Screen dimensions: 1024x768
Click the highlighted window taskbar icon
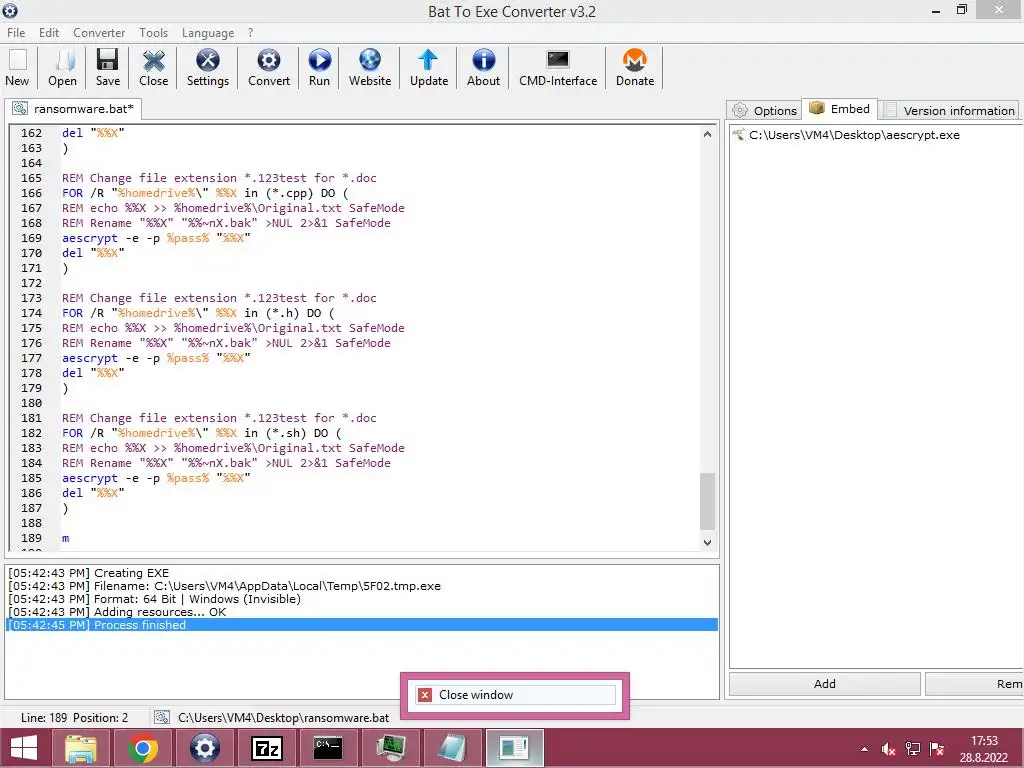click(514, 748)
